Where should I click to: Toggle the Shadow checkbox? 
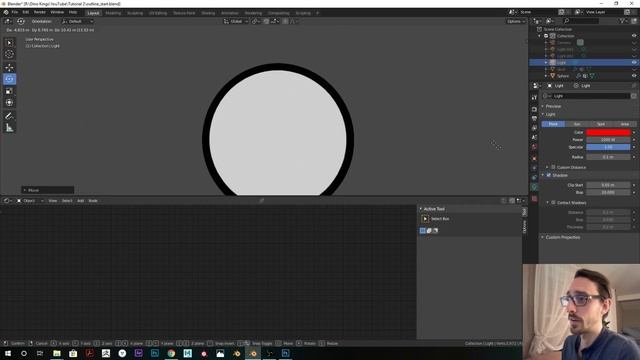tap(549, 175)
